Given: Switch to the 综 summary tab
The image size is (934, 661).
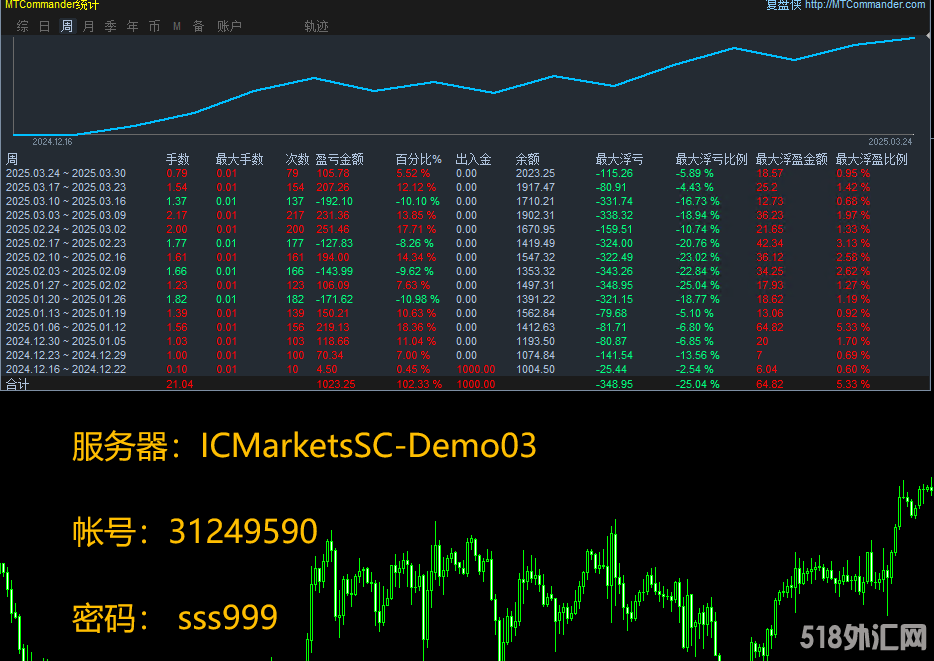Looking at the screenshot, I should pos(23,26).
